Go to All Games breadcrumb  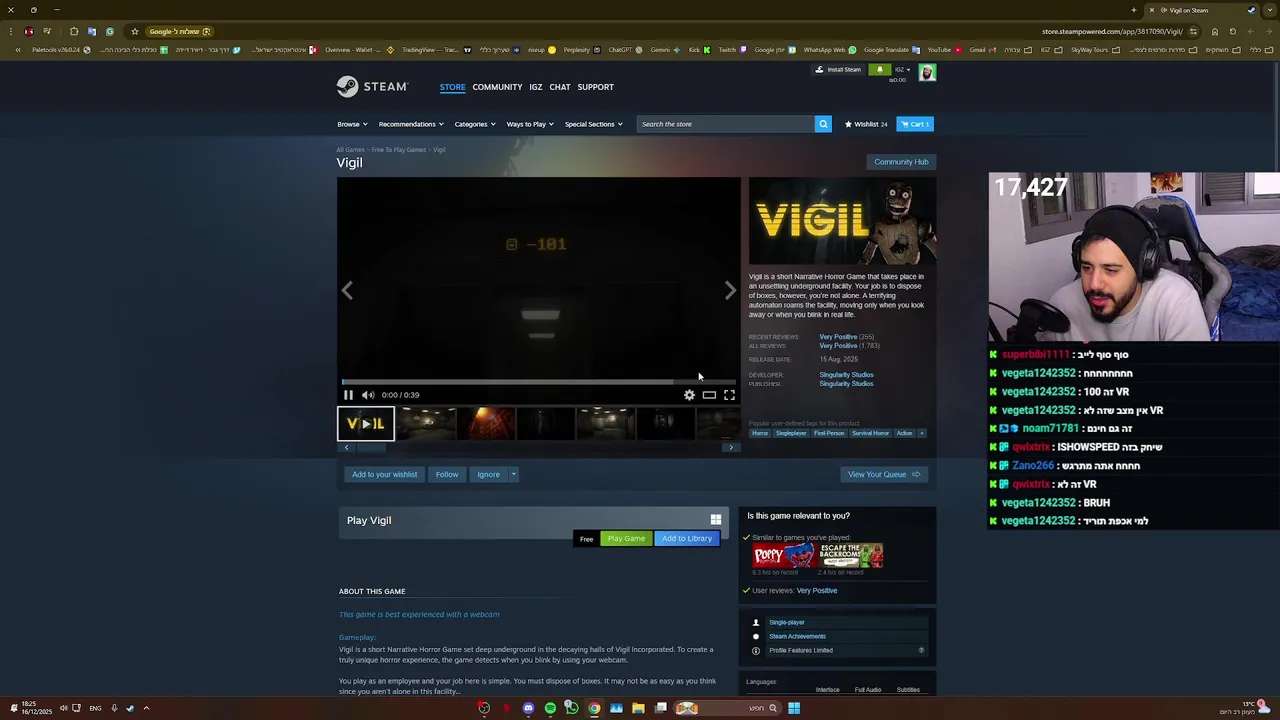point(350,150)
